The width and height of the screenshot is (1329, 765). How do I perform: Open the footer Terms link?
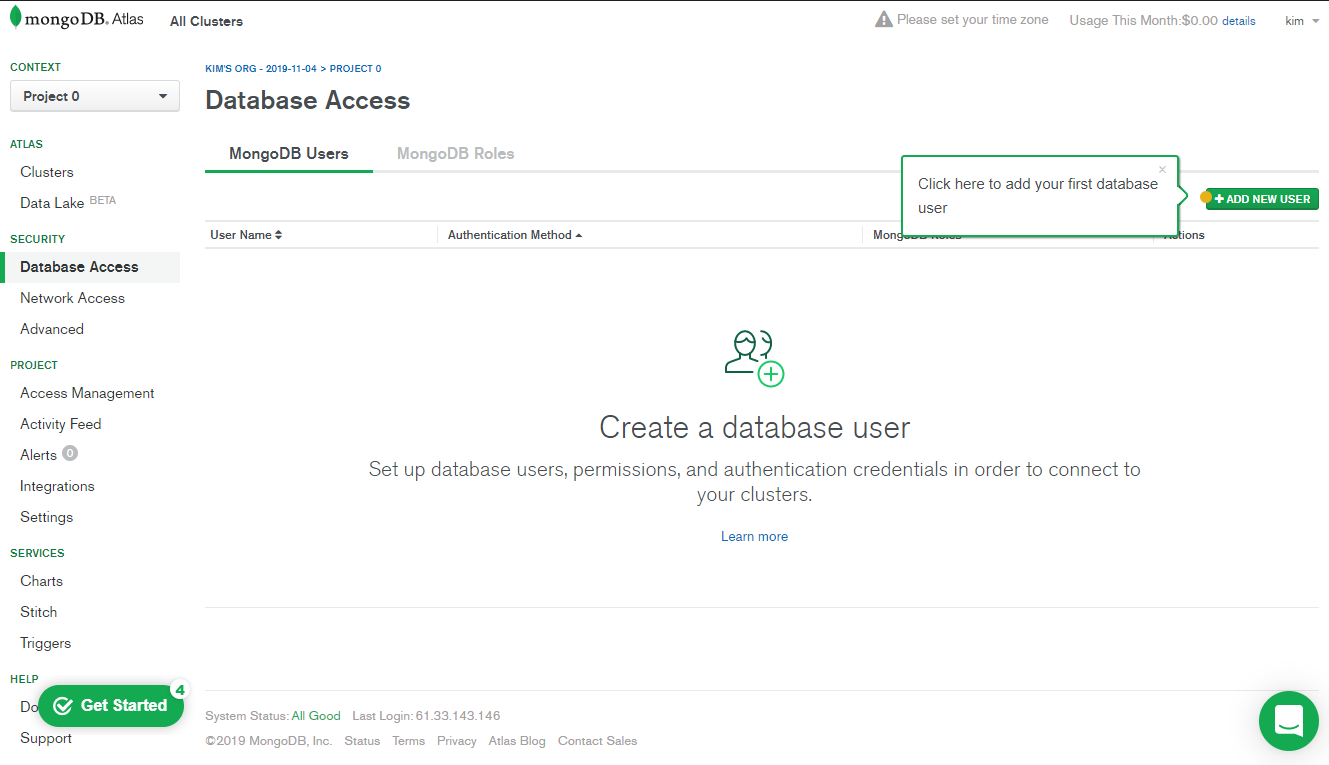point(408,741)
